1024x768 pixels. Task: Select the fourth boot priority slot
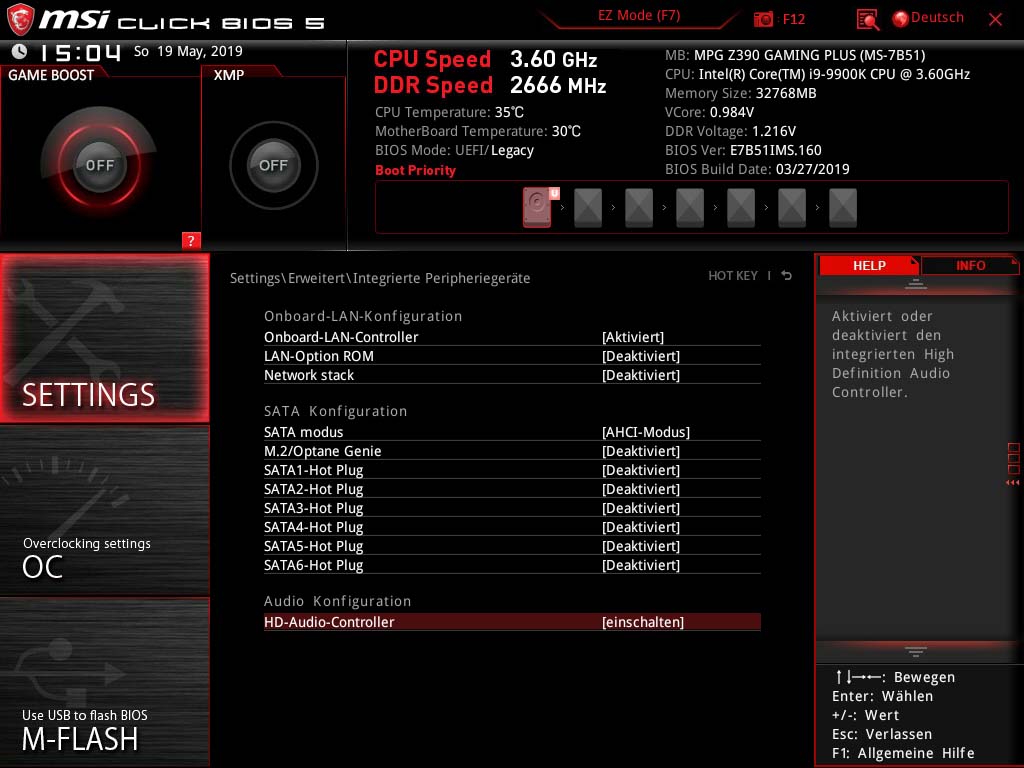[x=690, y=208]
